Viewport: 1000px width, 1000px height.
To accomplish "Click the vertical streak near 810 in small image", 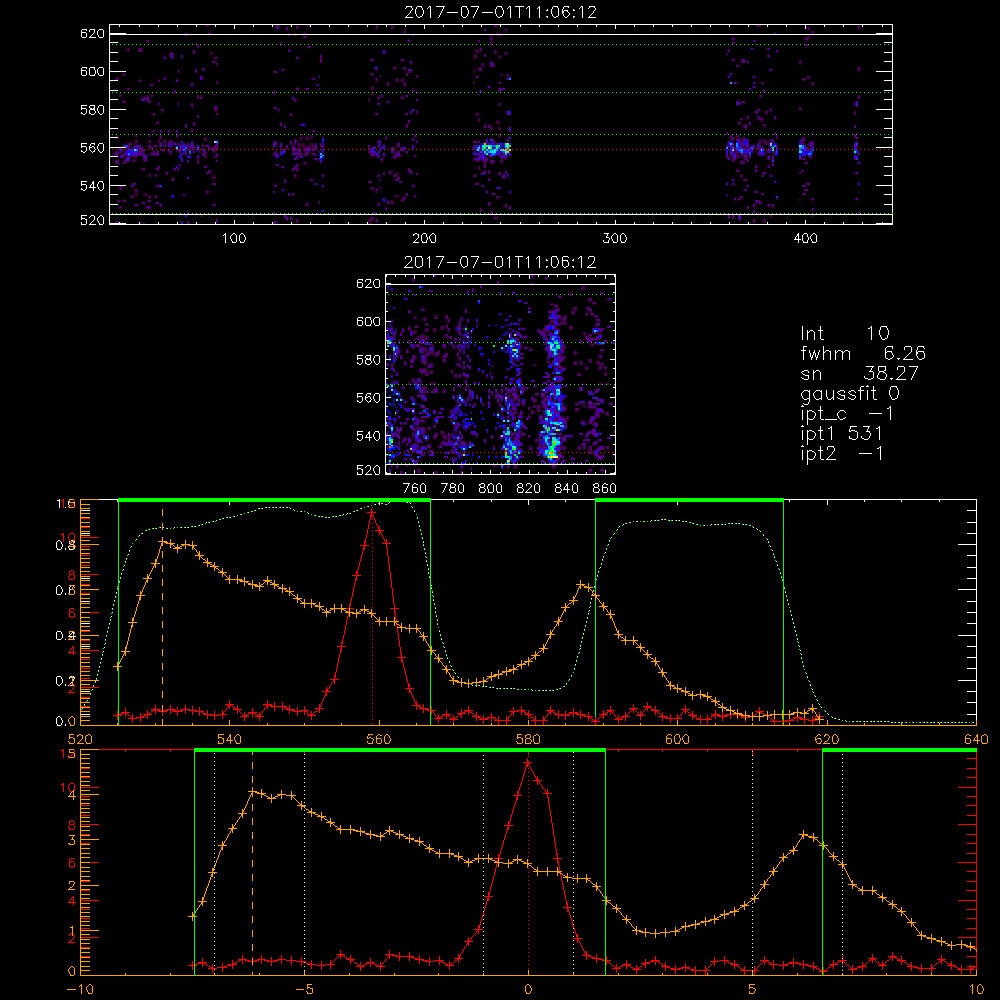I will coord(511,395).
